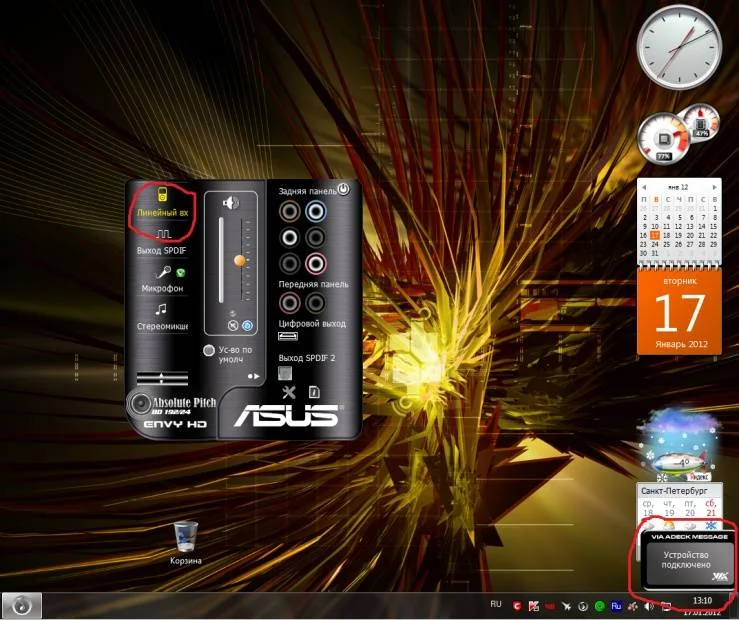Click the orange date tile showing 17

click(x=679, y=311)
